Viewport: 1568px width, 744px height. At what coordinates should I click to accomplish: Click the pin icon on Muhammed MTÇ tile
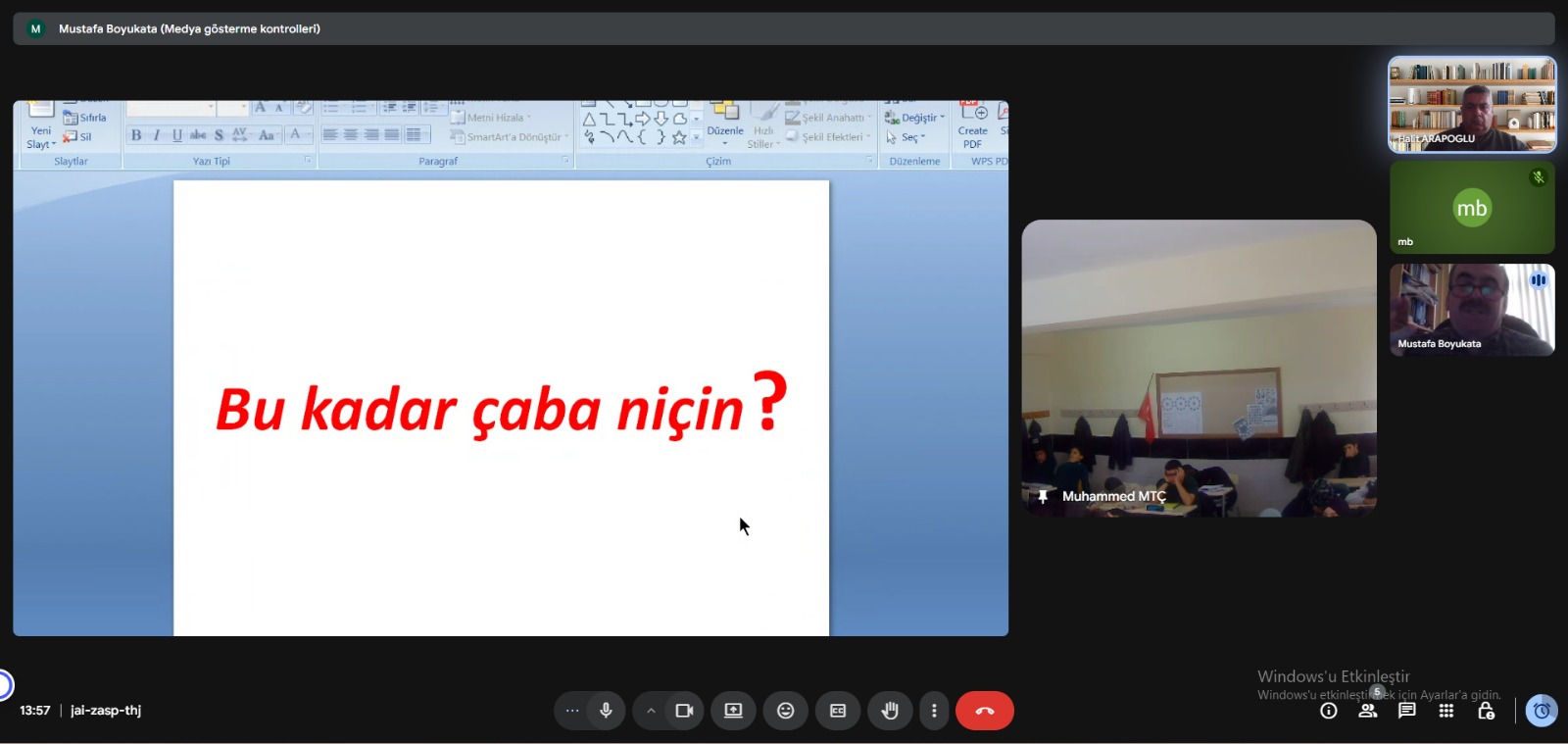click(x=1043, y=497)
